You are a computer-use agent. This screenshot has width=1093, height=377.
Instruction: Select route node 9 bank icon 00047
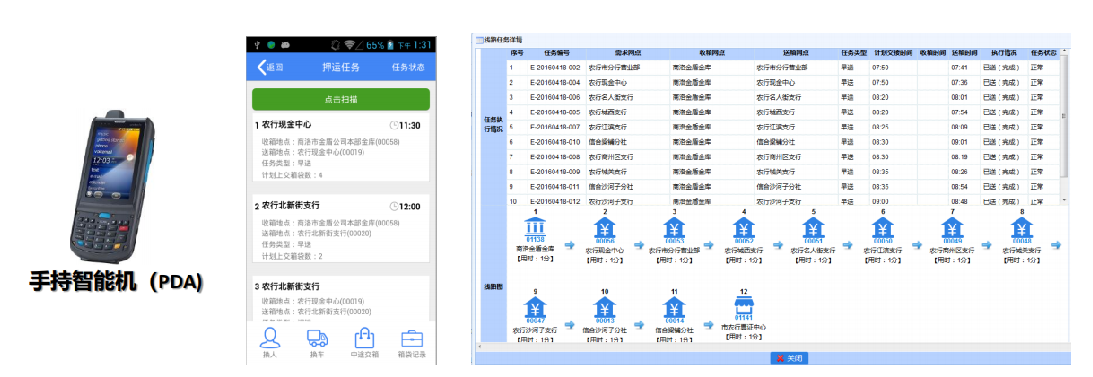[535, 309]
